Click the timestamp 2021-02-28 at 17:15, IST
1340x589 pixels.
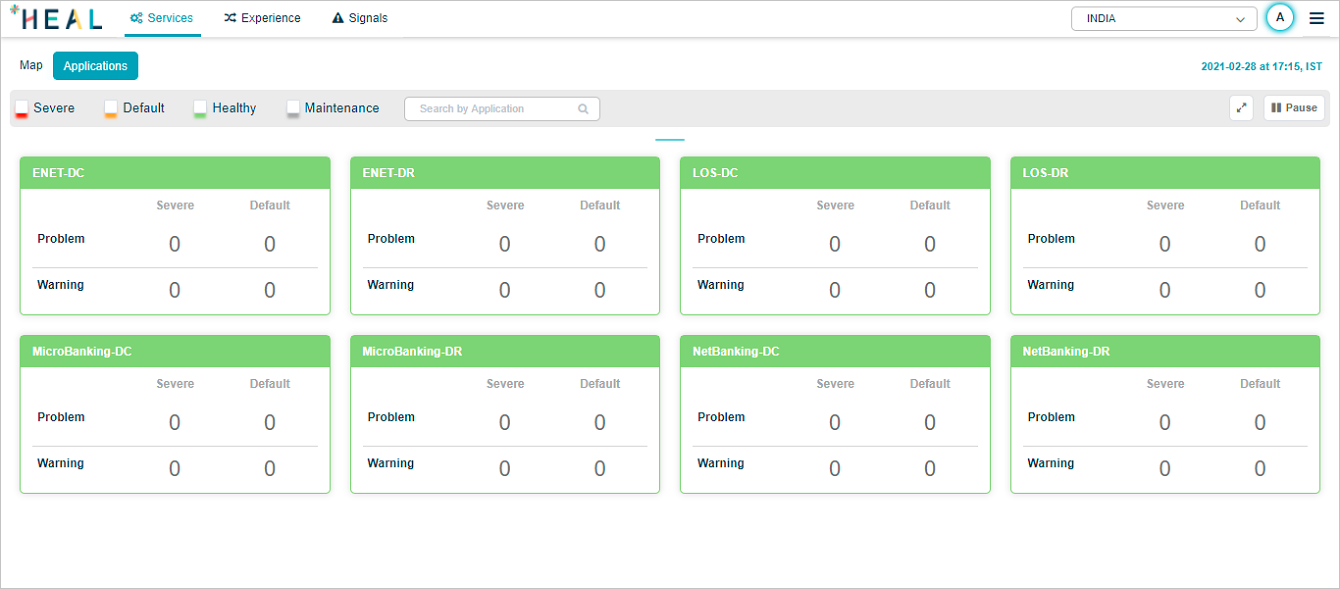point(1261,66)
